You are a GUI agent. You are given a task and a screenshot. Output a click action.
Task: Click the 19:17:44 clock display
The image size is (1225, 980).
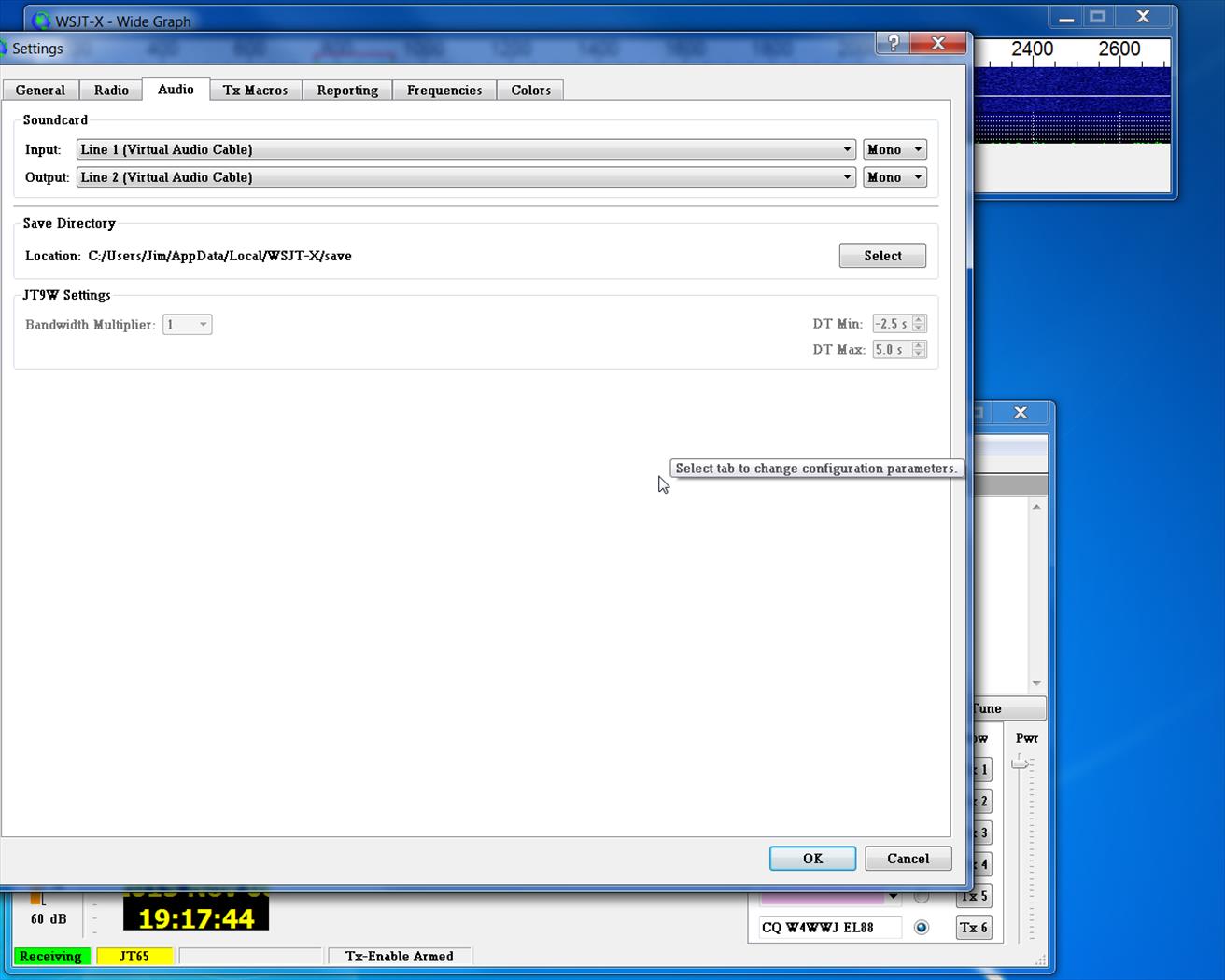pyautogui.click(x=196, y=918)
